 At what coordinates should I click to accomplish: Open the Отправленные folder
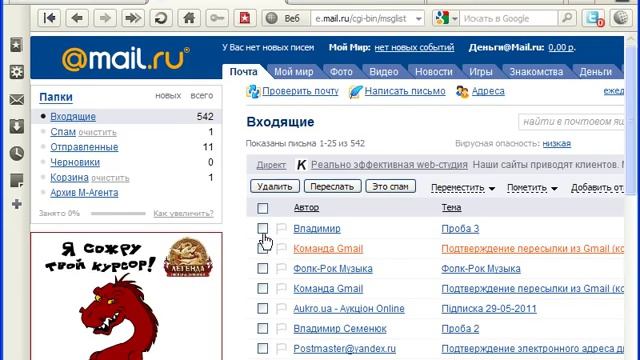[x=84, y=147]
